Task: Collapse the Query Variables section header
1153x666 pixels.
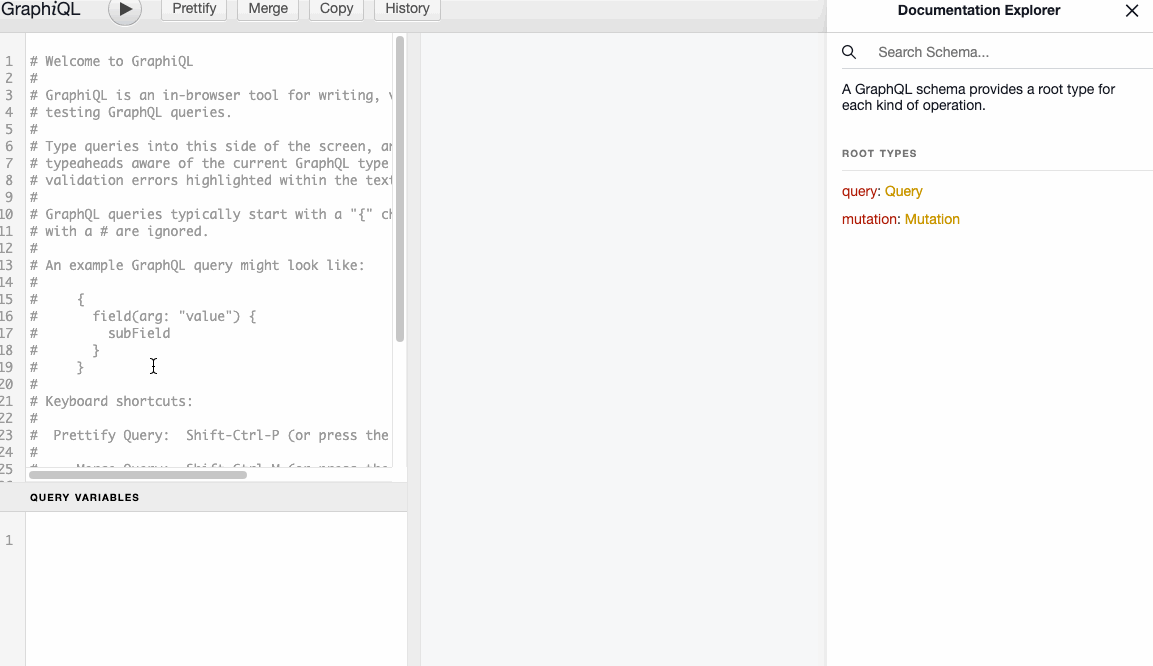Action: coord(85,497)
